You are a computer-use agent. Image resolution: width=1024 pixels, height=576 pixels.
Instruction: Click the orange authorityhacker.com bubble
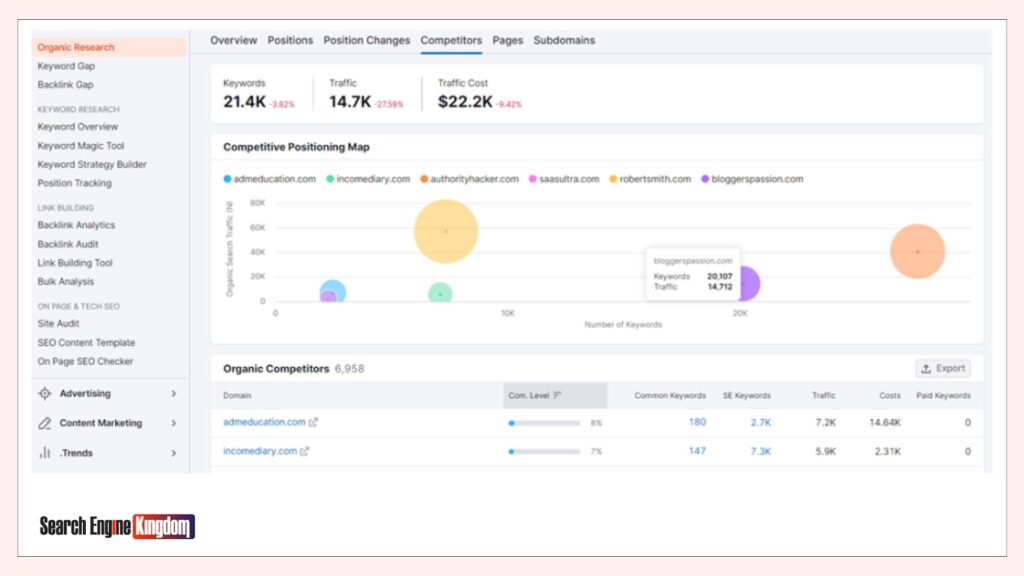click(918, 251)
